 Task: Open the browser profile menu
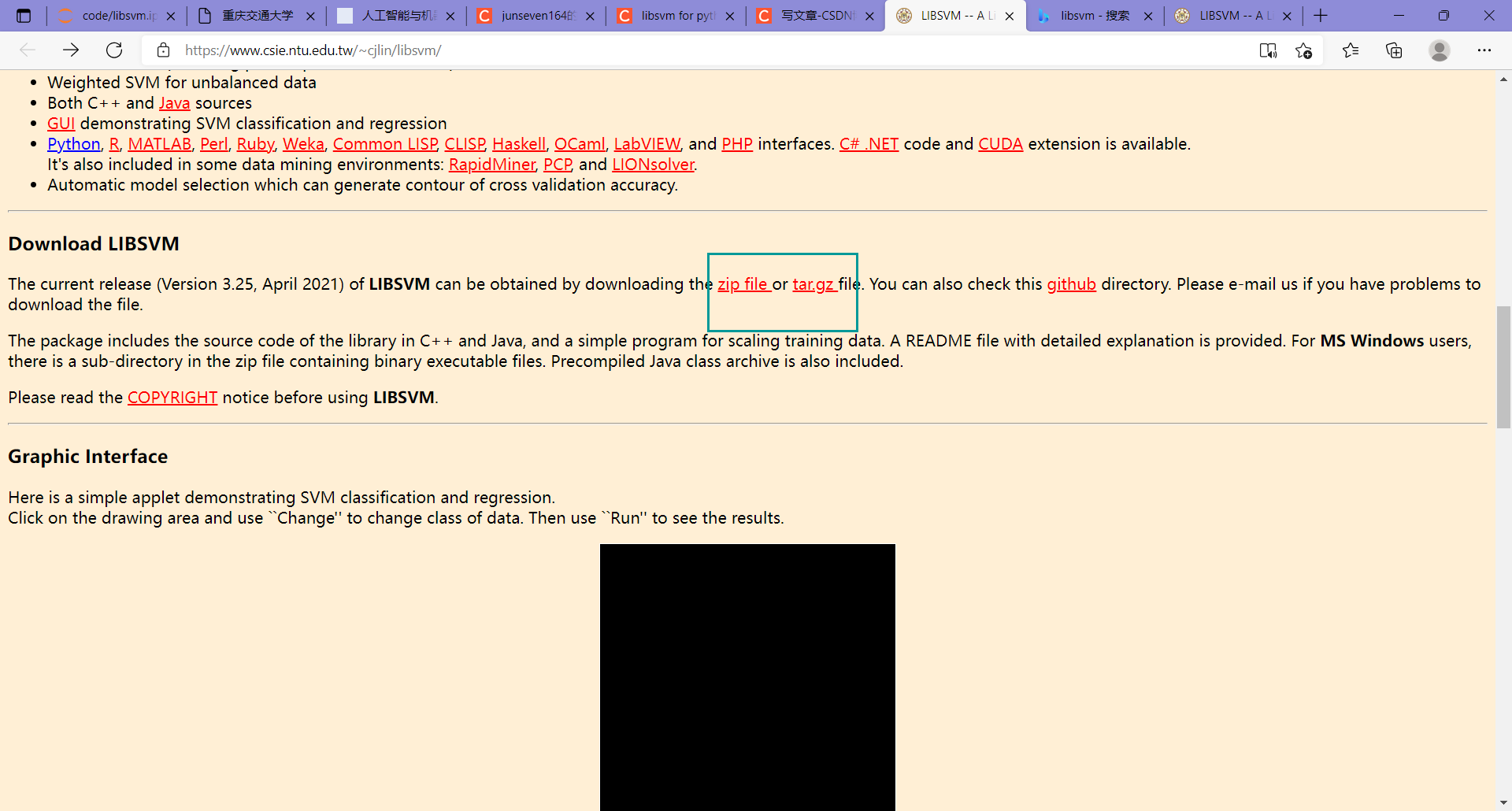pyautogui.click(x=1440, y=50)
